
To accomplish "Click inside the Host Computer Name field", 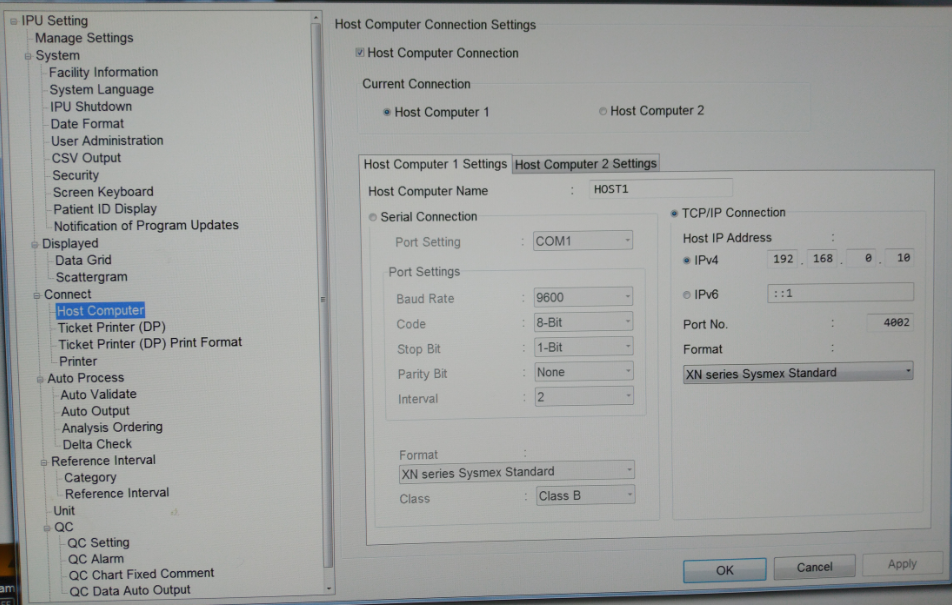I will coord(660,189).
